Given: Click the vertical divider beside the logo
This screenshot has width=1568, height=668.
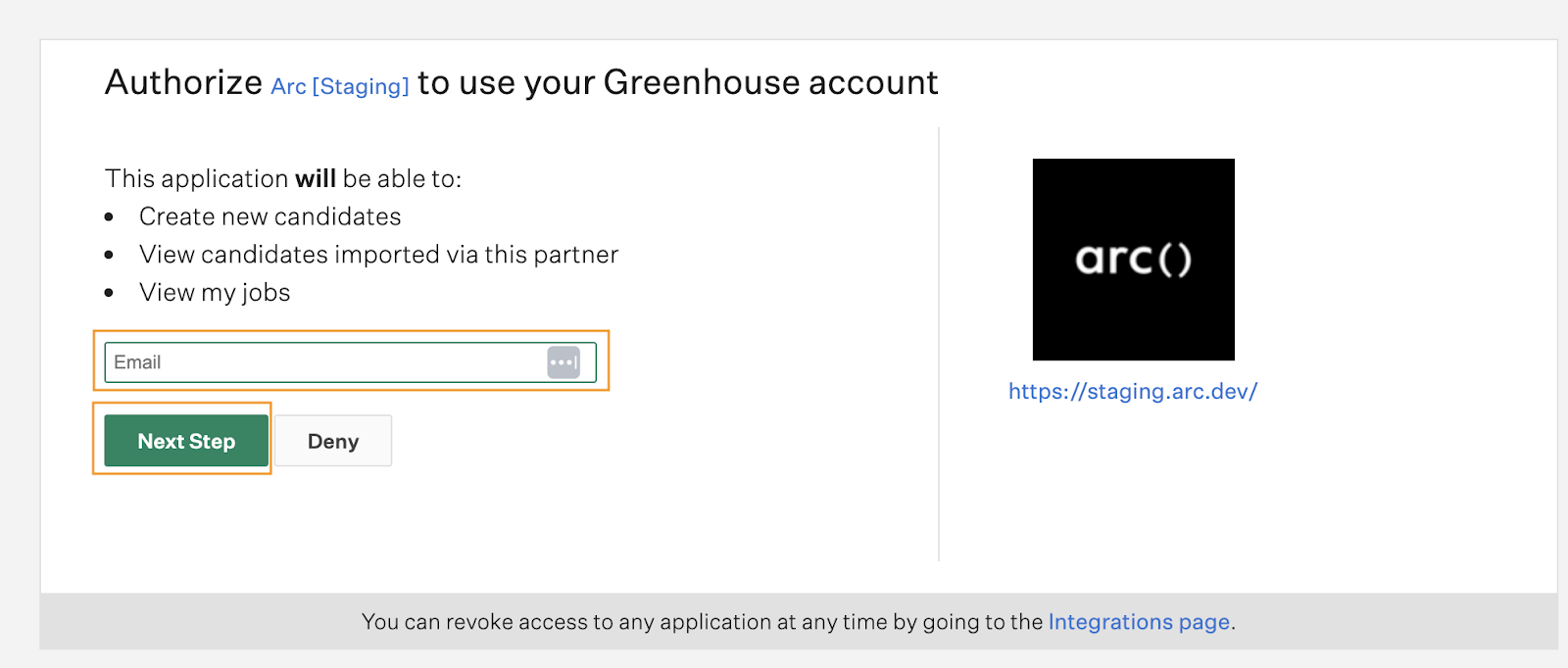Looking at the screenshot, I should pos(939,344).
